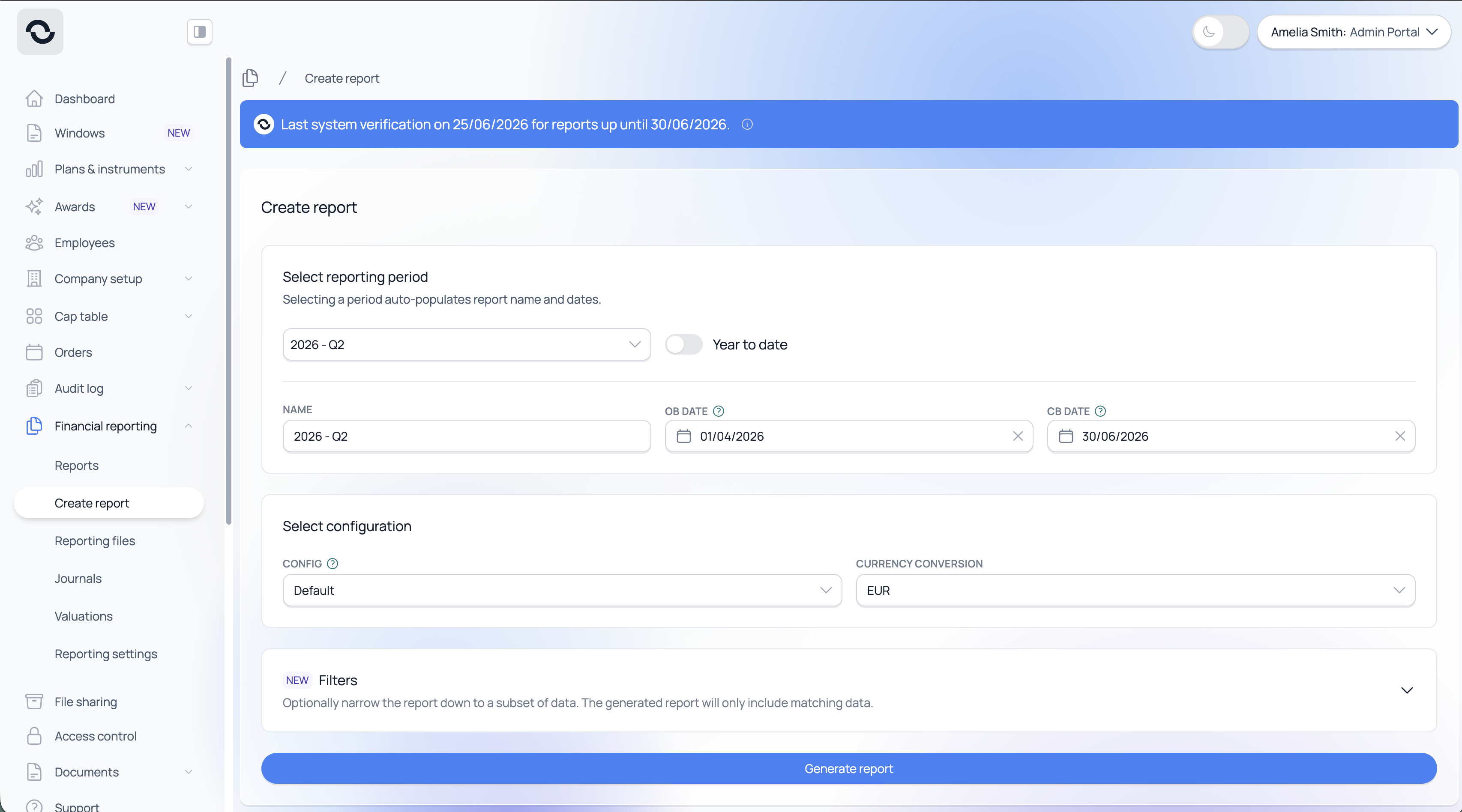Open Journals in the sidebar

78,578
